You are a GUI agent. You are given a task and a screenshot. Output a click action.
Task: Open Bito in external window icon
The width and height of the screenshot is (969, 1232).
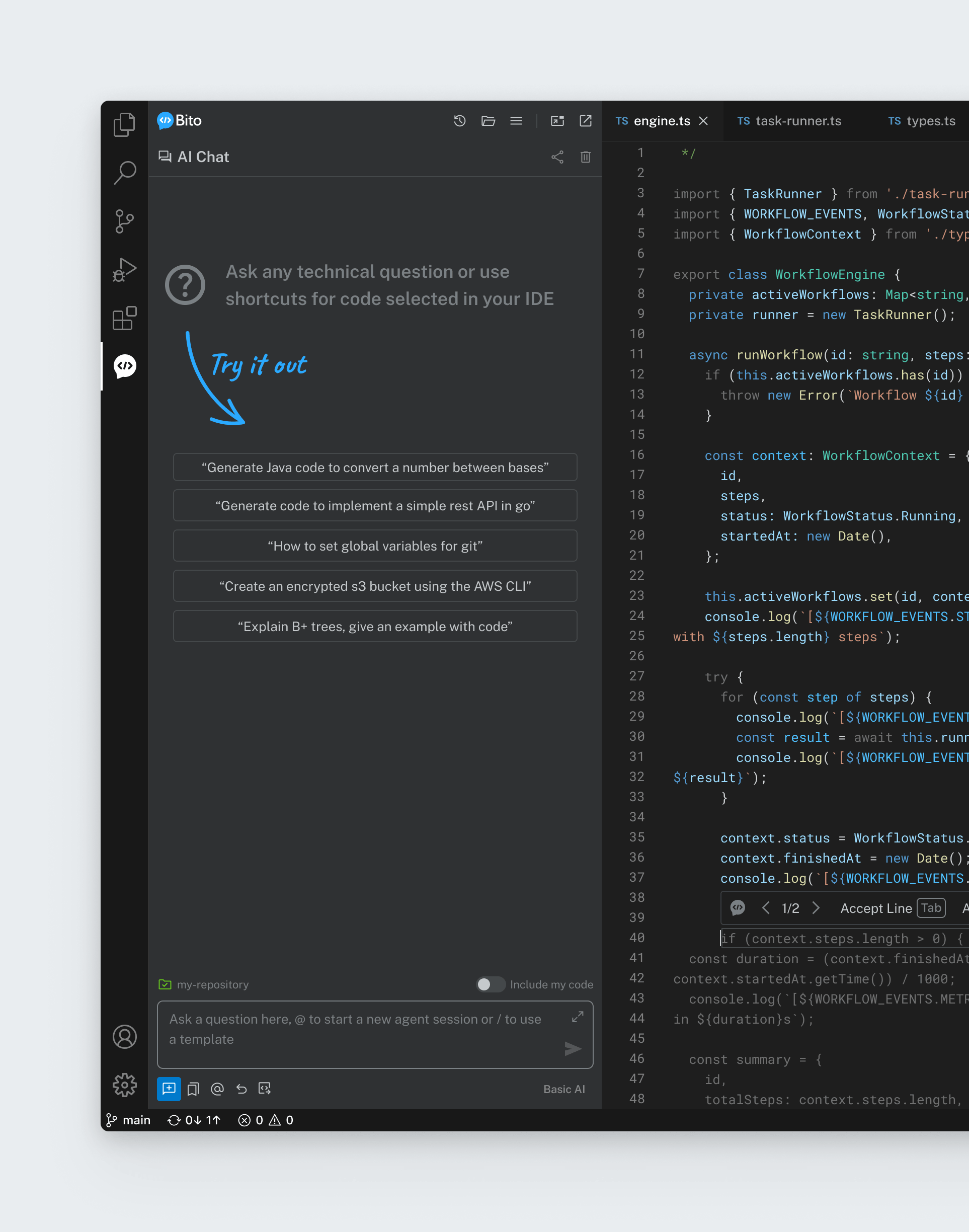pyautogui.click(x=586, y=121)
